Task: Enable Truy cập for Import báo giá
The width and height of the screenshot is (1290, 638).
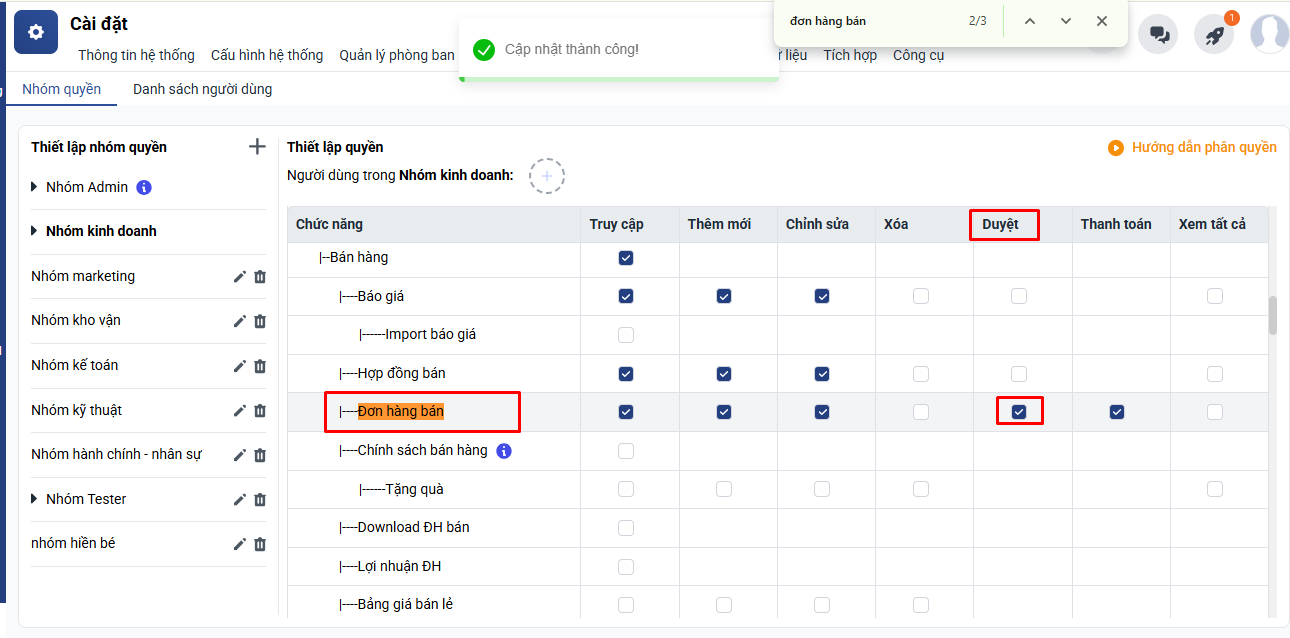Action: (626, 335)
